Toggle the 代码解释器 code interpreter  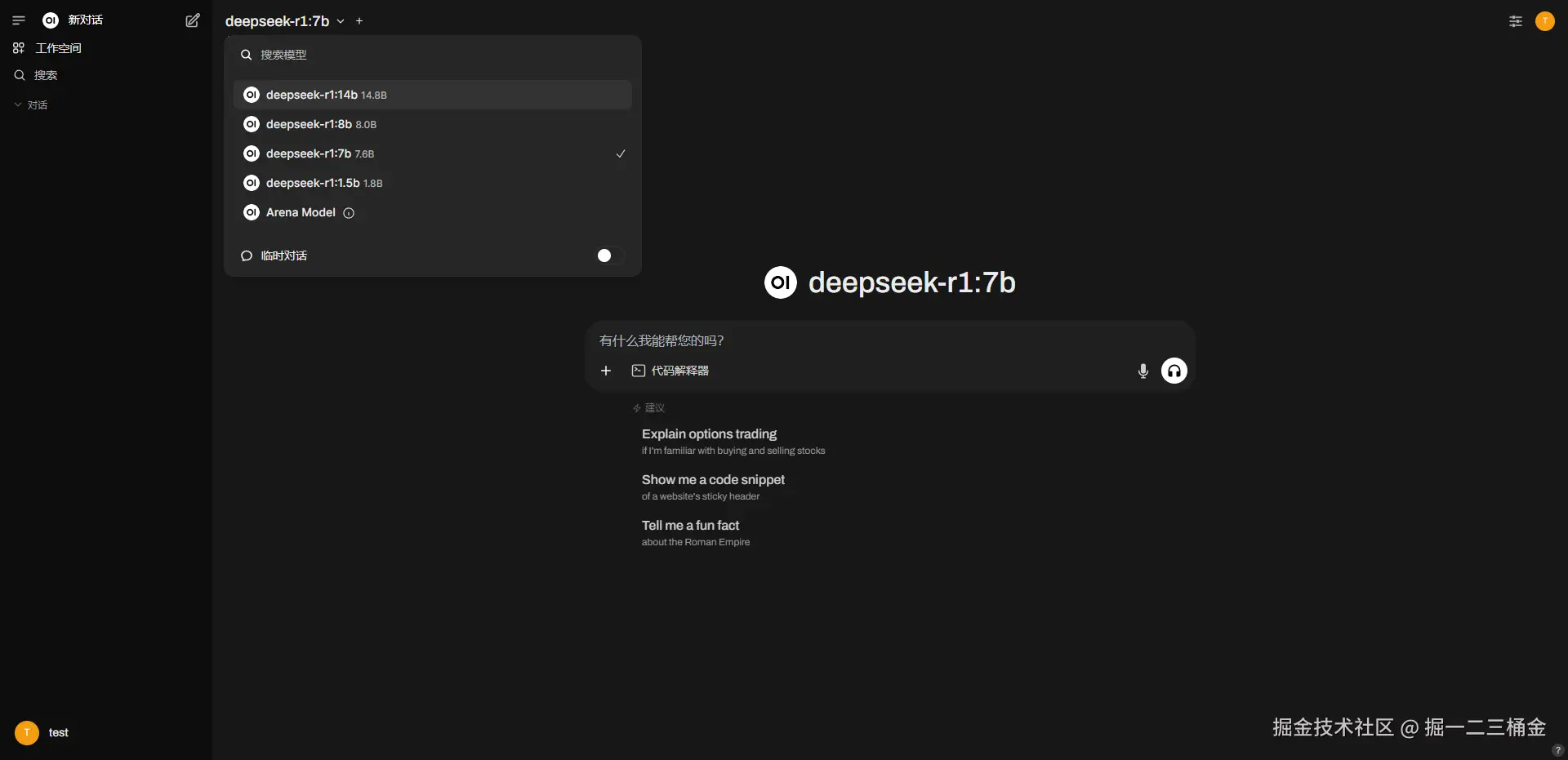tap(670, 371)
